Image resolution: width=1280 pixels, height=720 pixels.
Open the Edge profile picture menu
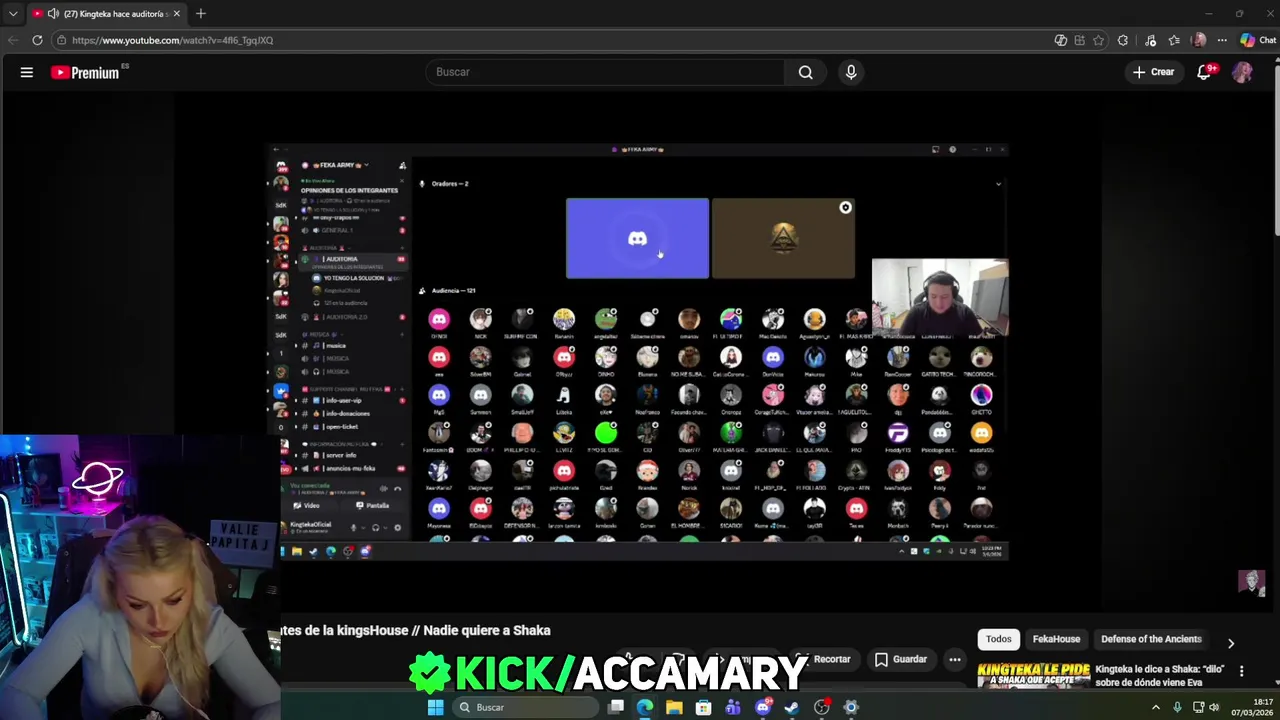[1199, 40]
